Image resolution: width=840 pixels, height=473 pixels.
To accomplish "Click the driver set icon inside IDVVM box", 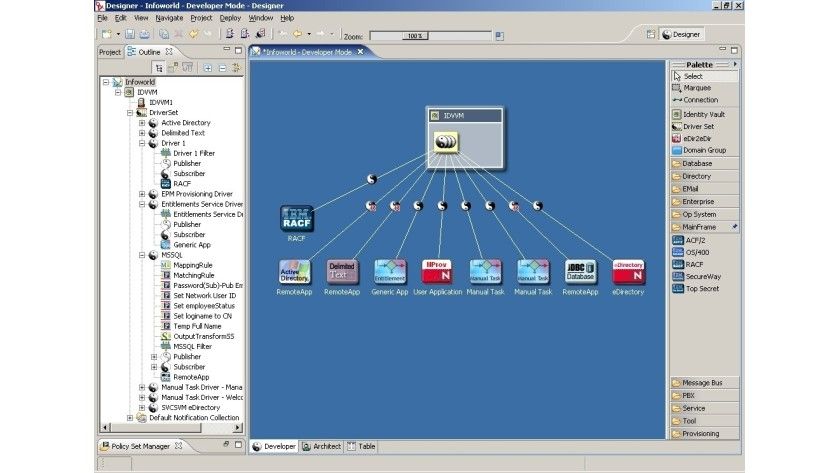I will 446,142.
